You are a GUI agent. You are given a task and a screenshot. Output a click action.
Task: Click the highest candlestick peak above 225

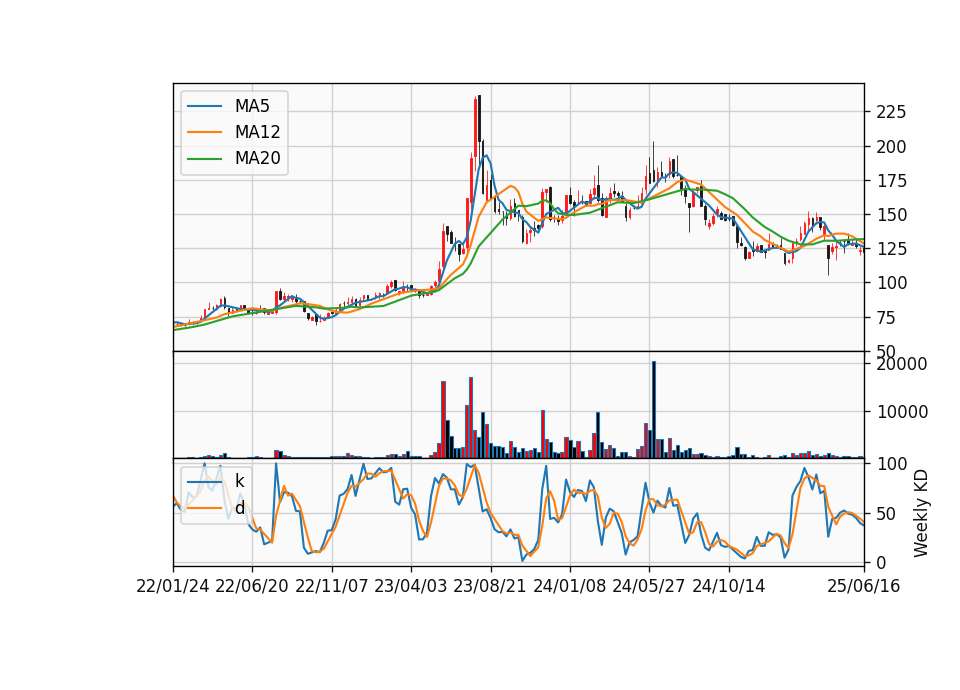(479, 120)
